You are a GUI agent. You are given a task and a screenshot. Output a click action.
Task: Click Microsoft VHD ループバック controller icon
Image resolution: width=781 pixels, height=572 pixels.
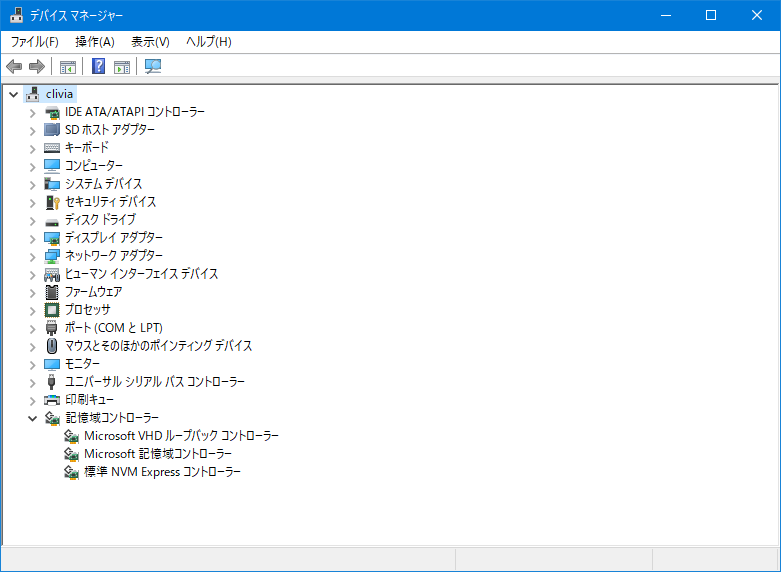[71, 436]
